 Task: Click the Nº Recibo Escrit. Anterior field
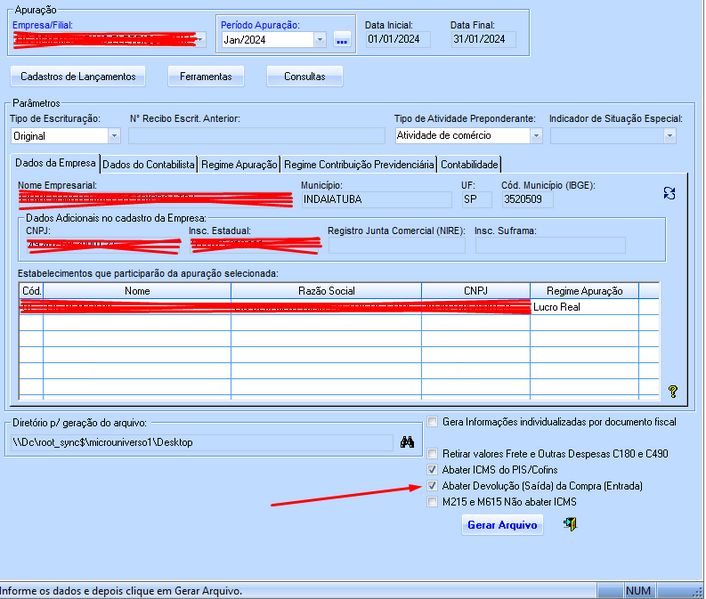257,136
